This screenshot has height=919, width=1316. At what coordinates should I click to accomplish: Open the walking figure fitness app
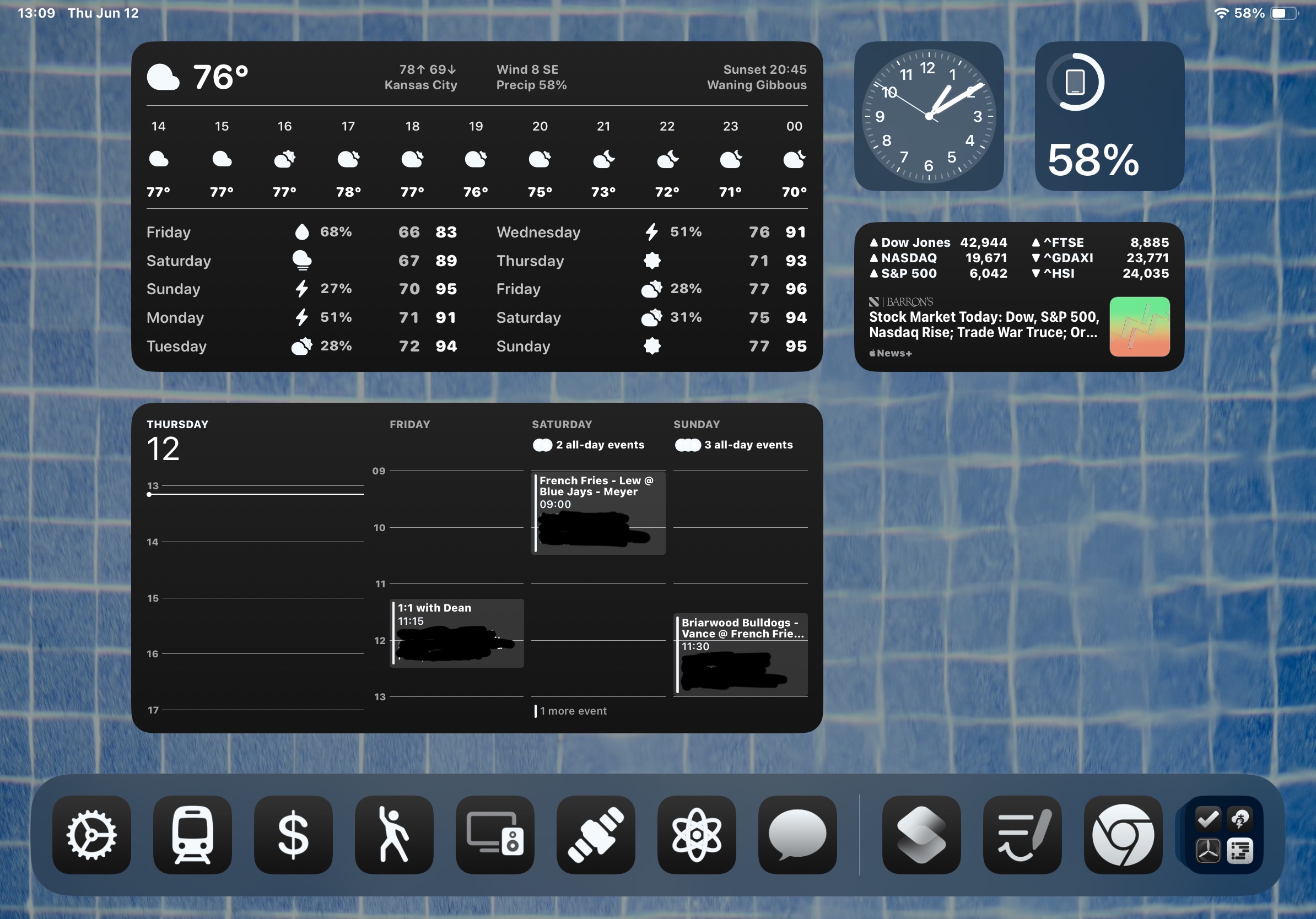click(395, 835)
